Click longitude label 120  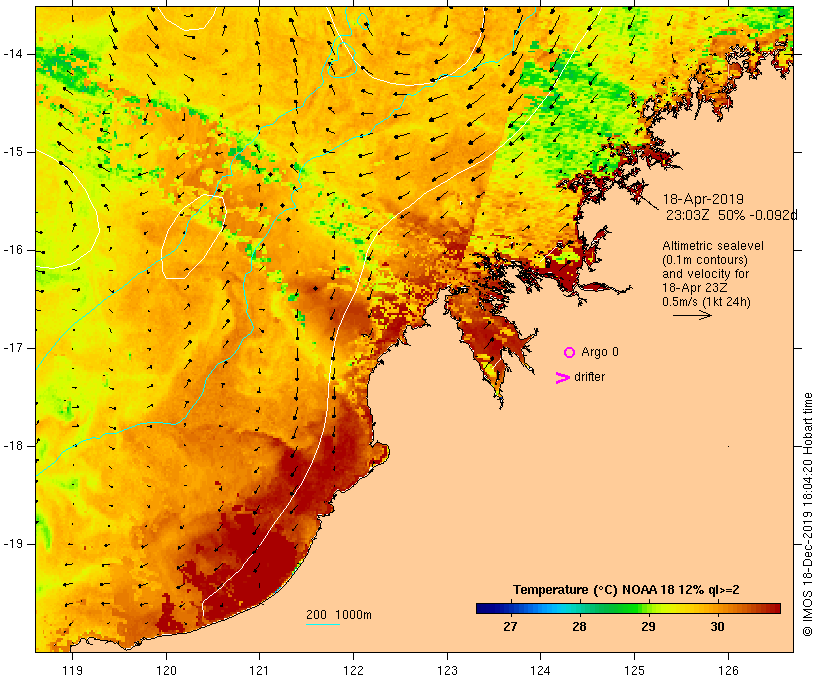(166, 670)
